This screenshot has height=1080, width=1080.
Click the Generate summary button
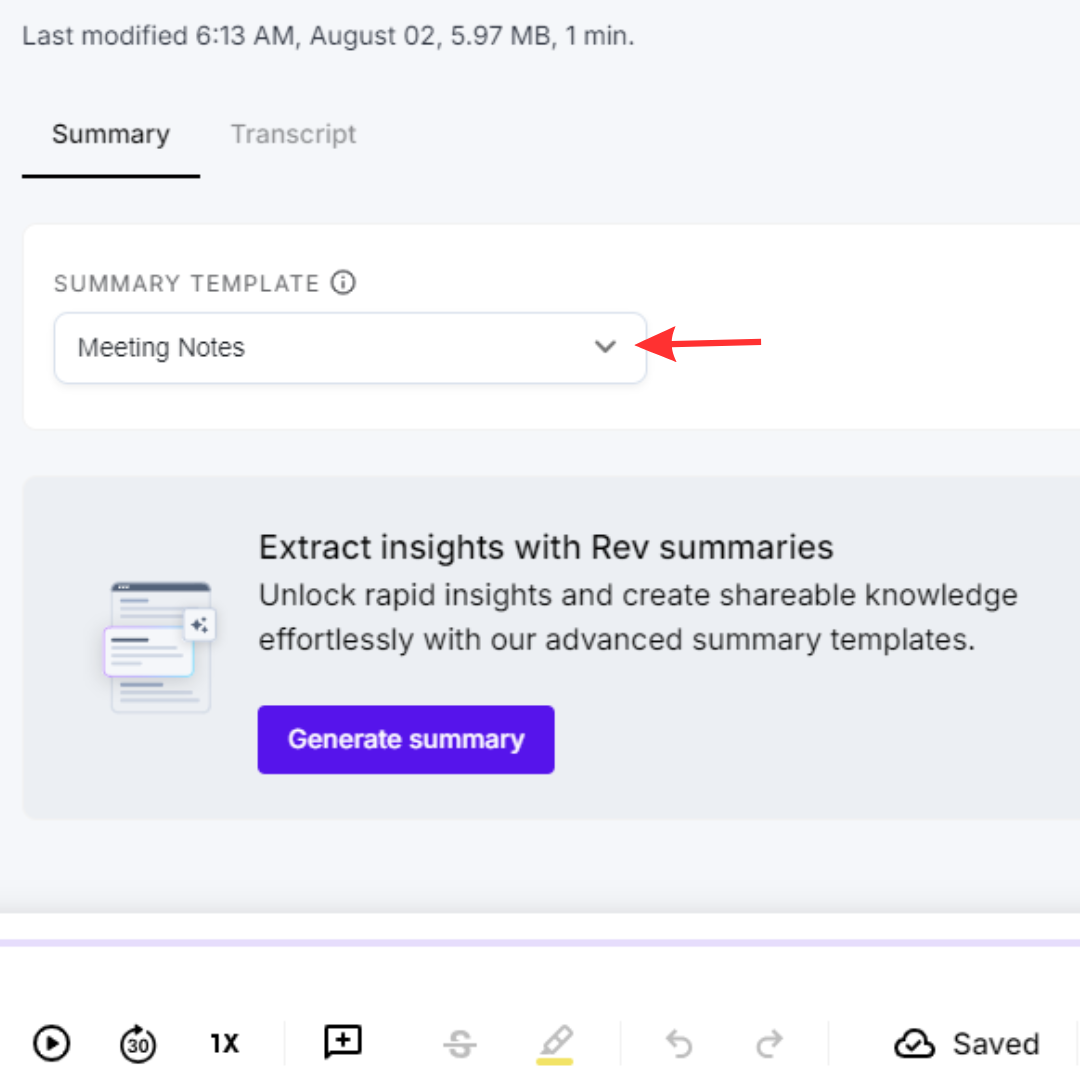pos(405,739)
